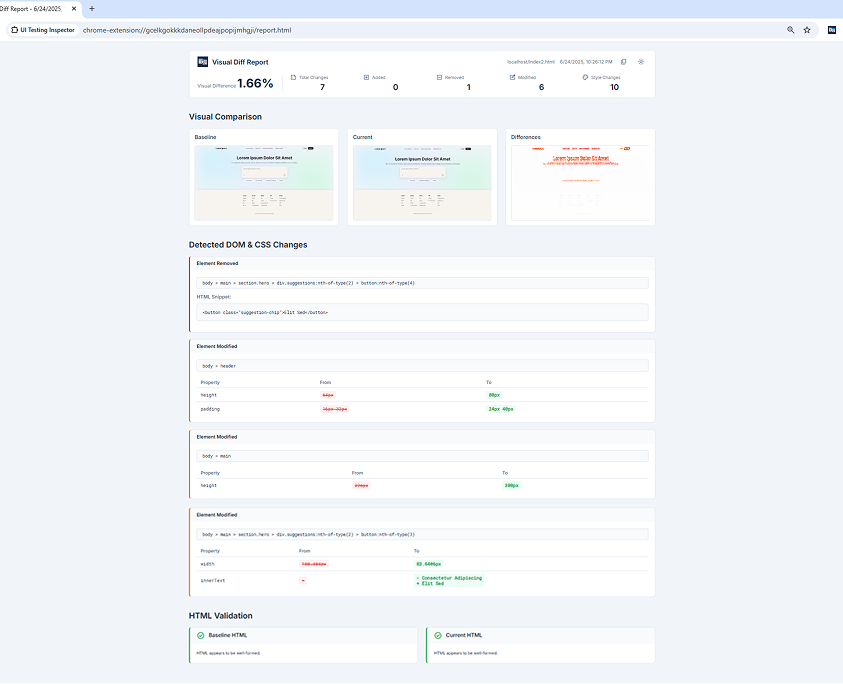Click the copy report icon in header
This screenshot has height=684, width=843.
point(624,62)
